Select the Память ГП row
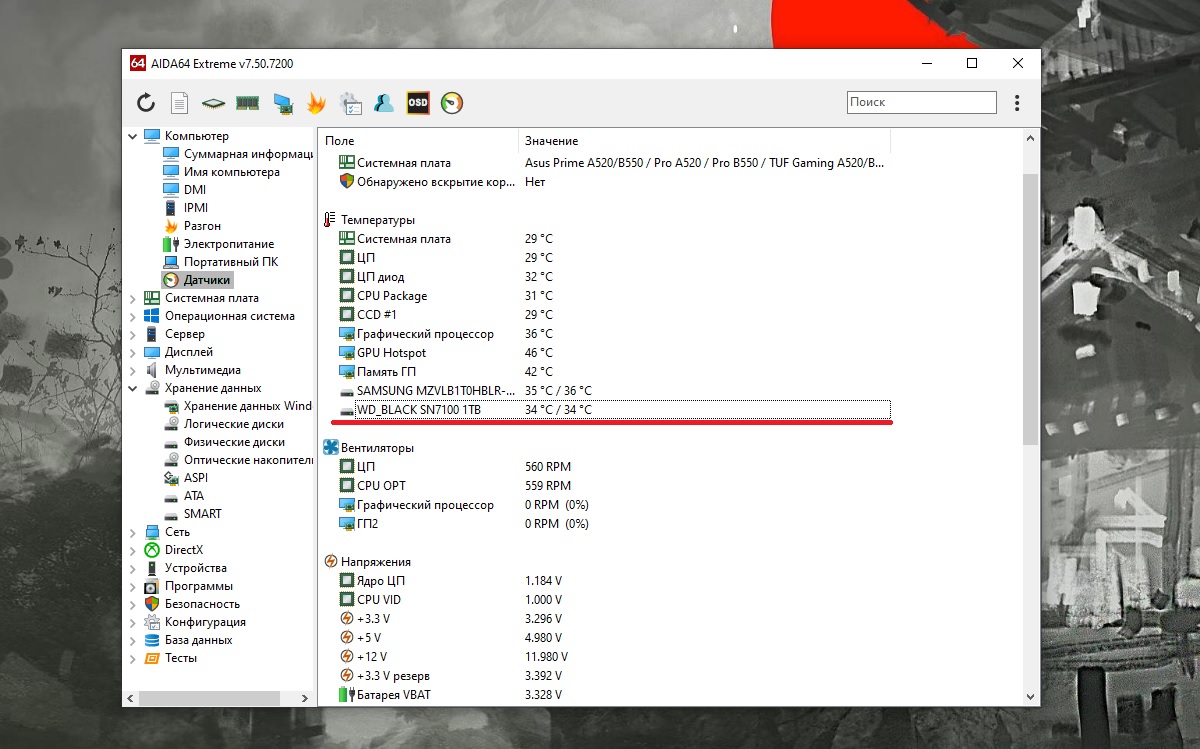This screenshot has width=1200, height=749. coord(614,372)
